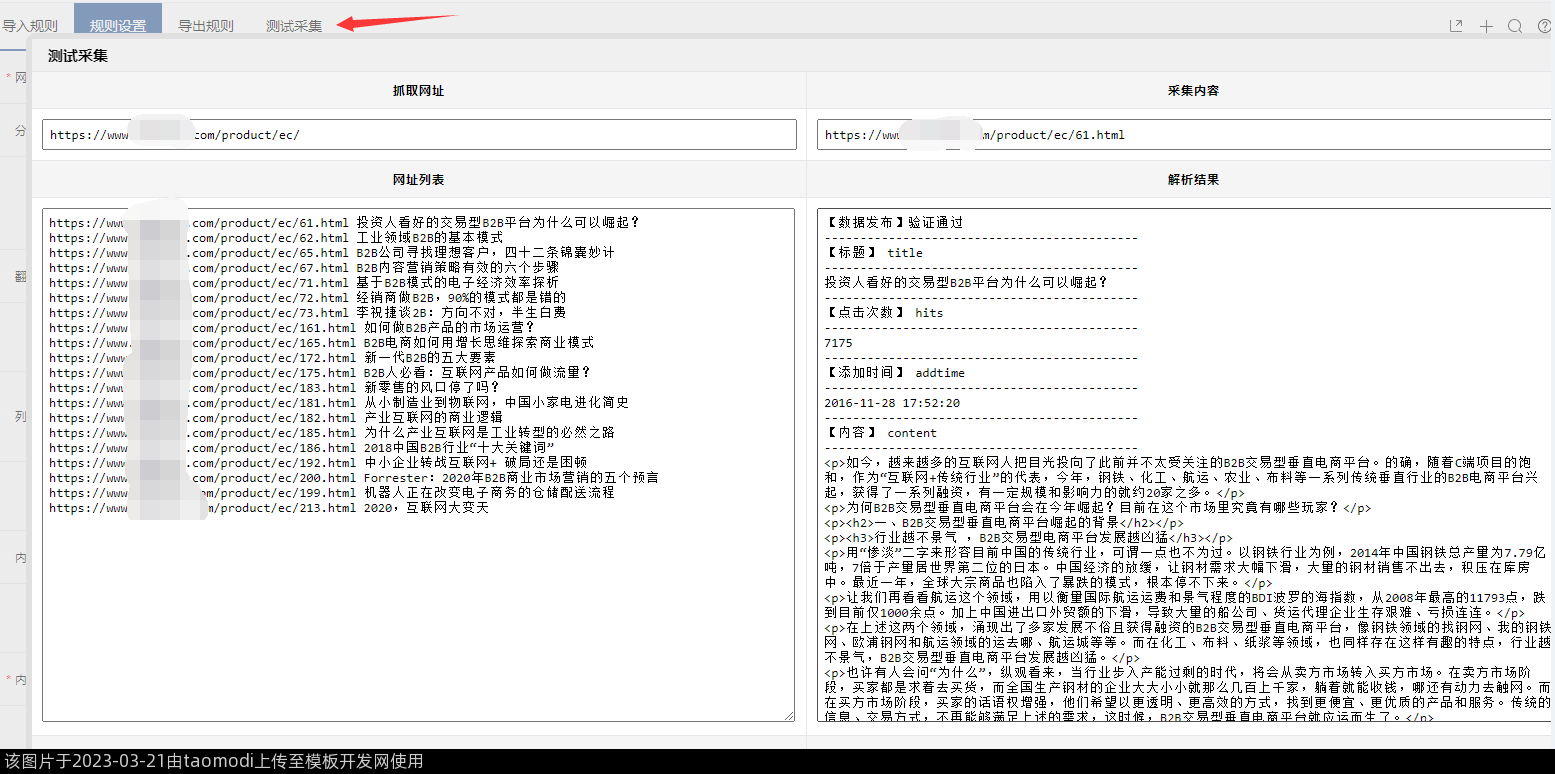Click the 【数据发布】验证通过 line in results
Viewport: 1555px width, 774px height.
[x=894, y=223]
